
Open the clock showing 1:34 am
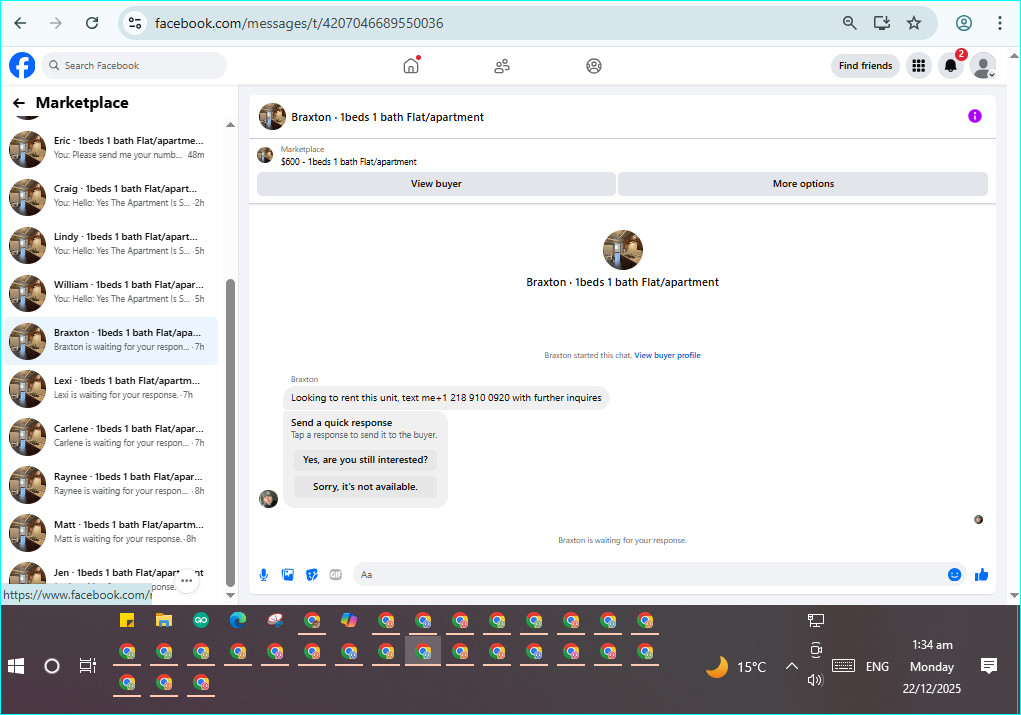(932, 645)
